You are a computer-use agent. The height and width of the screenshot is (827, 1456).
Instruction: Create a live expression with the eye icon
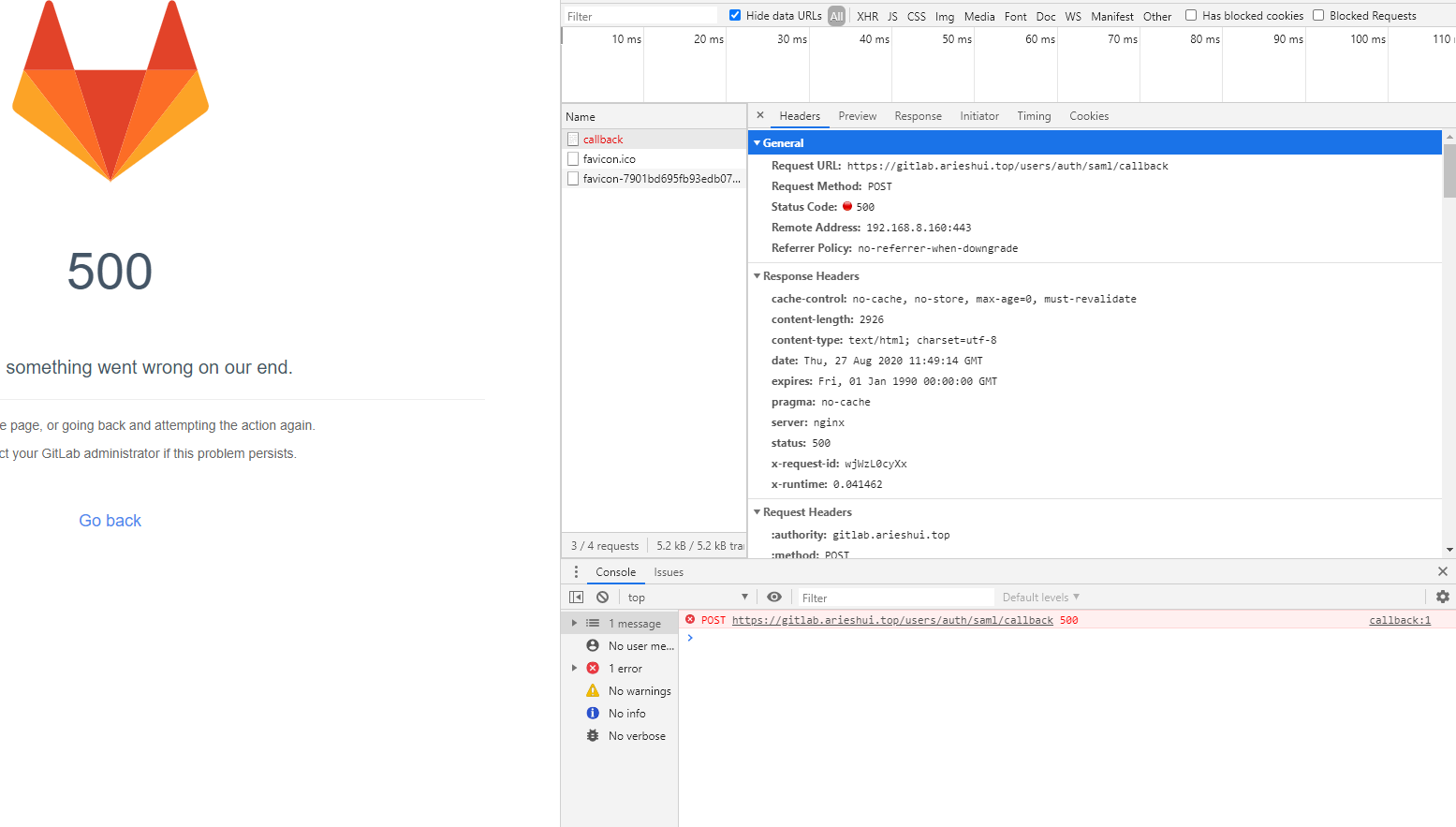point(774,596)
